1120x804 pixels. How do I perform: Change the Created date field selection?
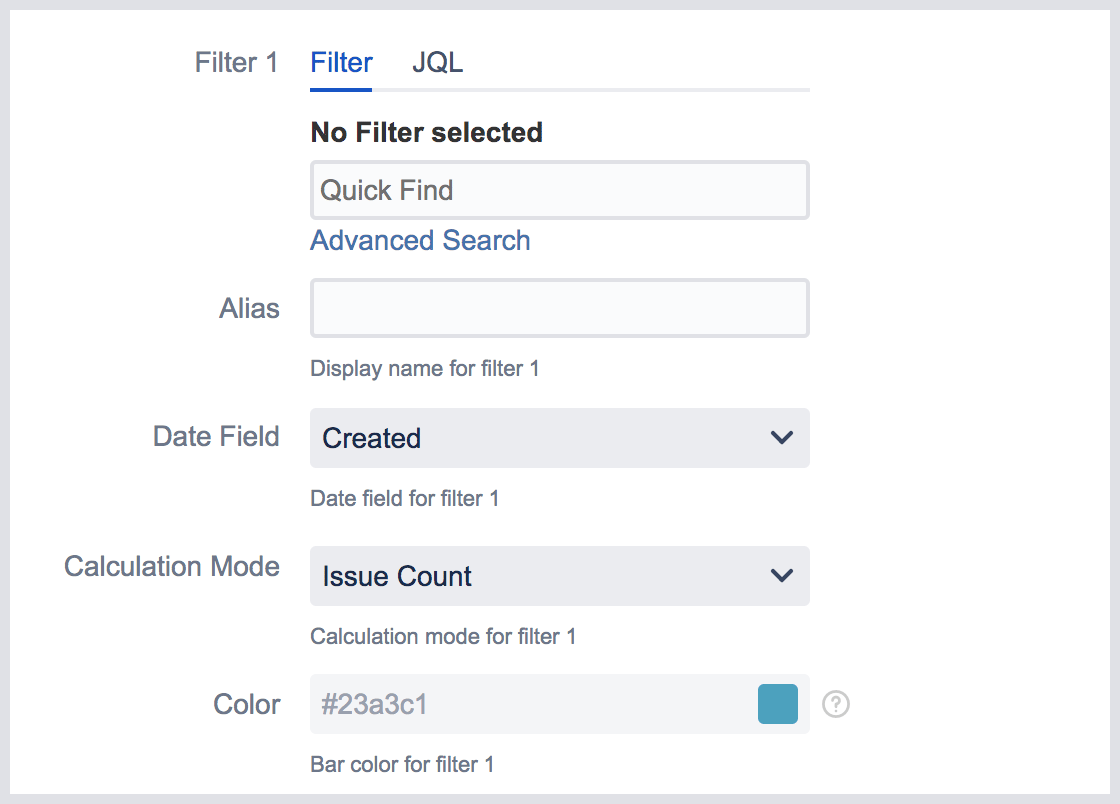(x=559, y=438)
